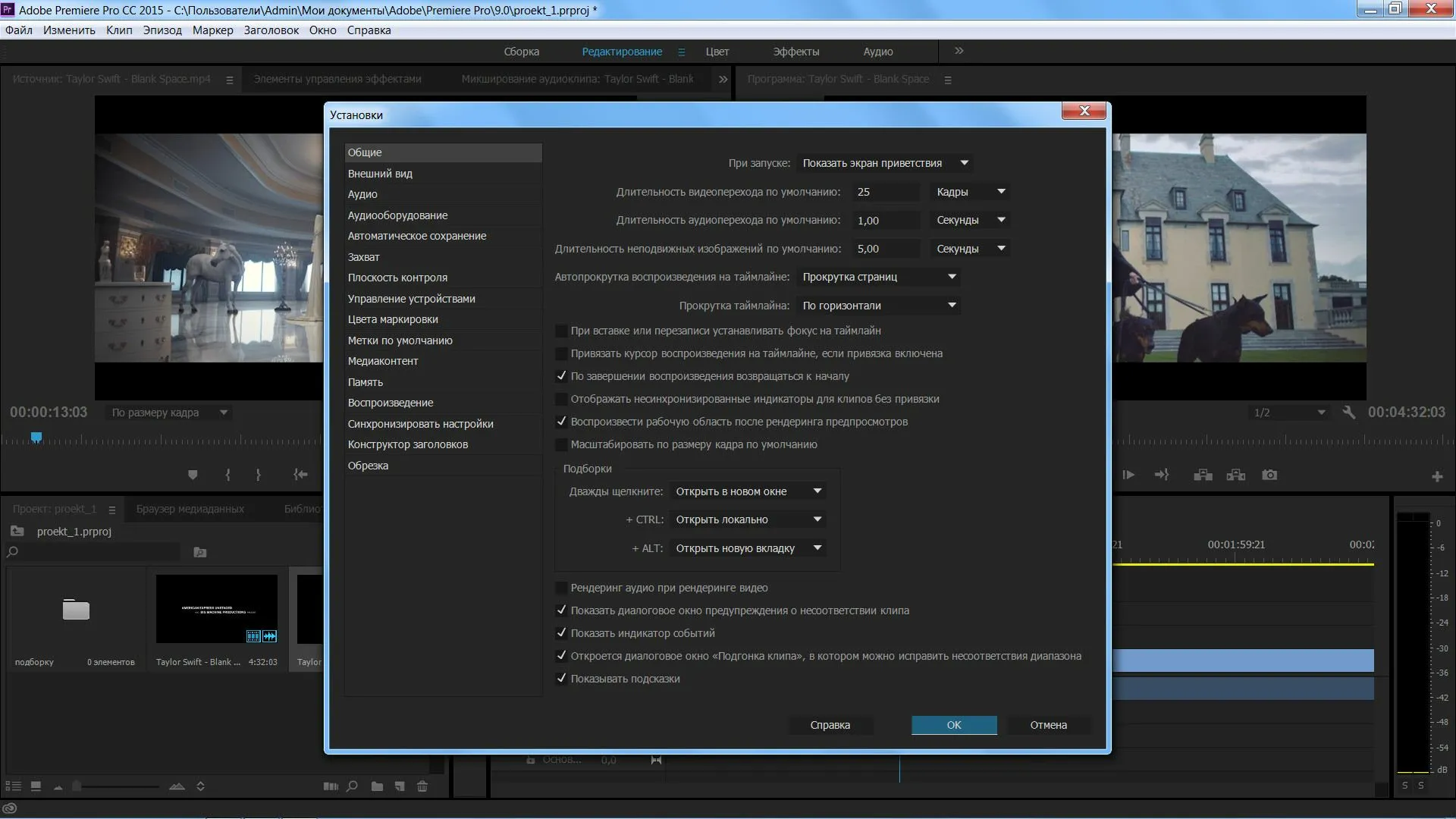
Task: Click the trash icon in Project panel
Action: [x=422, y=786]
